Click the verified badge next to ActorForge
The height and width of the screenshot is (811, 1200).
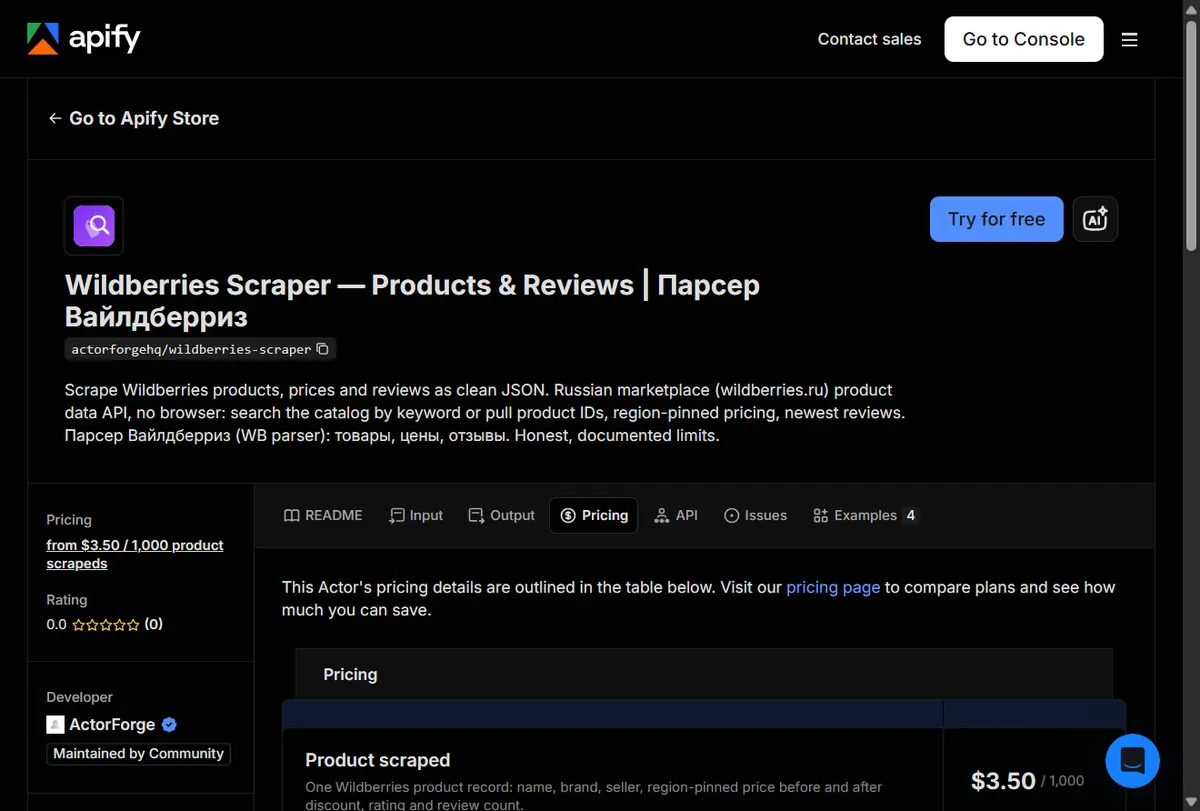click(x=169, y=725)
